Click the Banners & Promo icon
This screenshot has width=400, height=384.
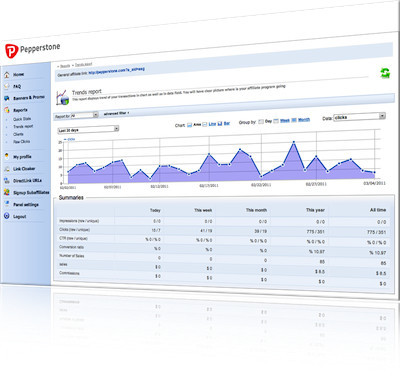tap(7, 98)
